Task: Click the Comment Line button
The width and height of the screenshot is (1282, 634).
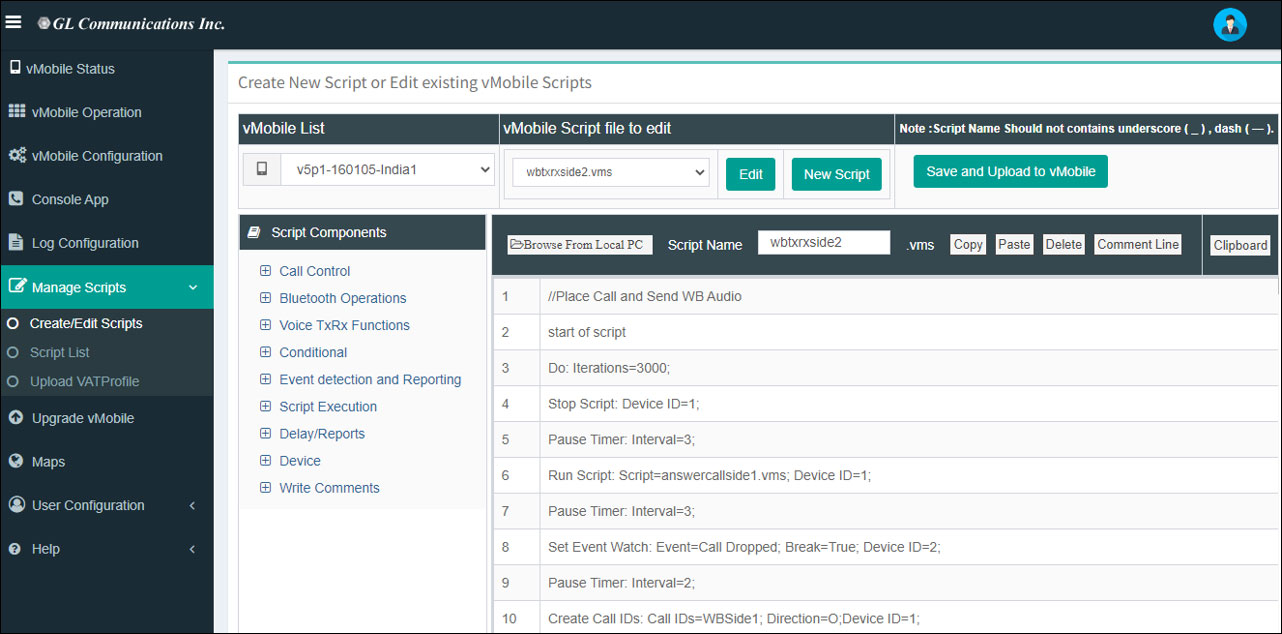Action: (x=1139, y=244)
